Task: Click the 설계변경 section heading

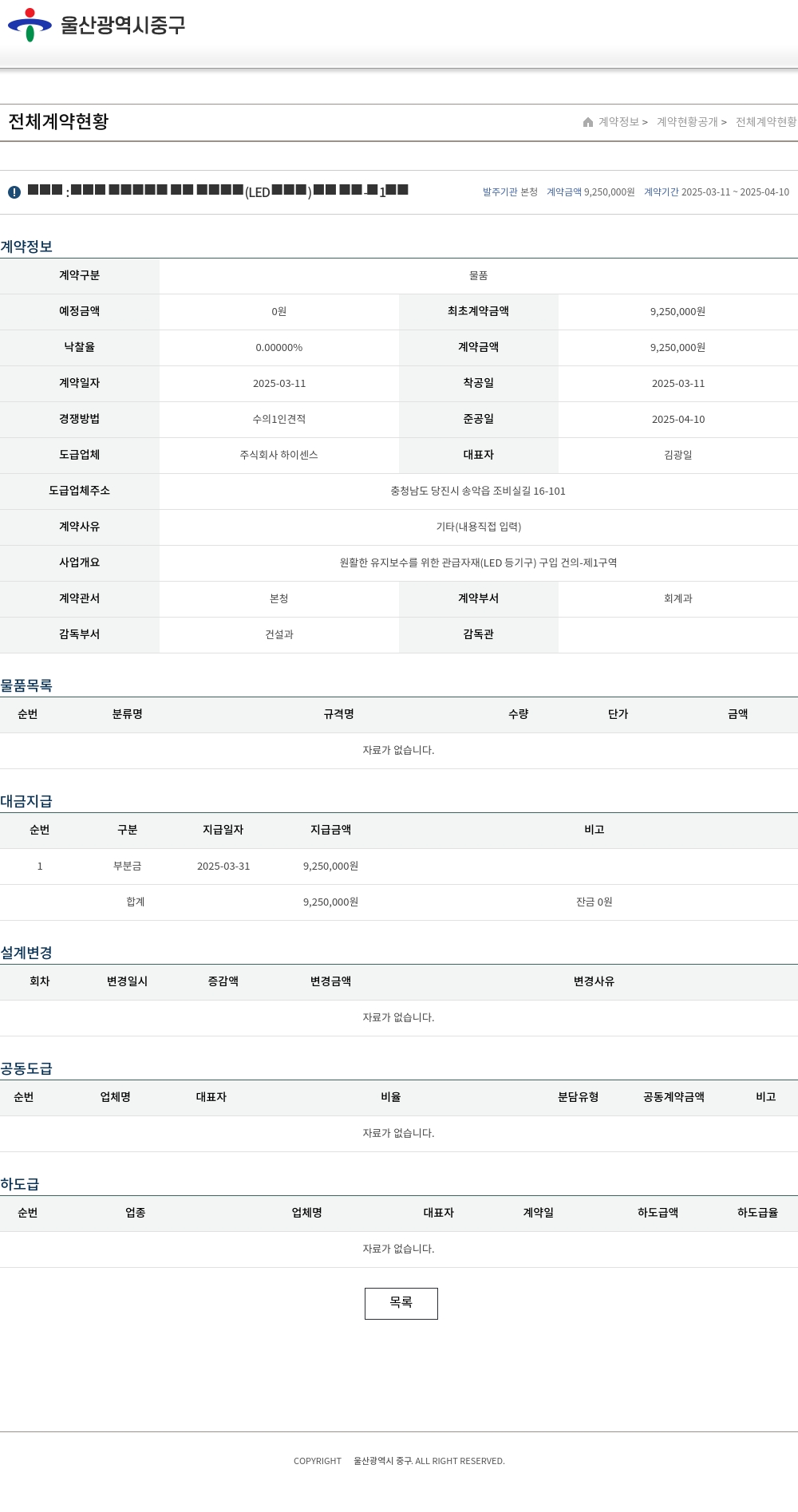Action: (26, 953)
